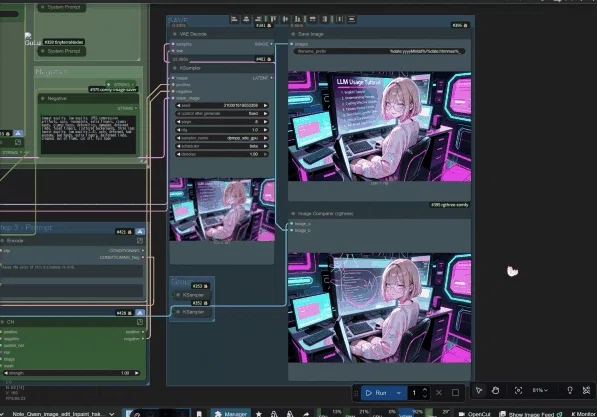Screen dimensions: 597x417
Task: Open the Run button dropdown arrow
Action: (399, 393)
